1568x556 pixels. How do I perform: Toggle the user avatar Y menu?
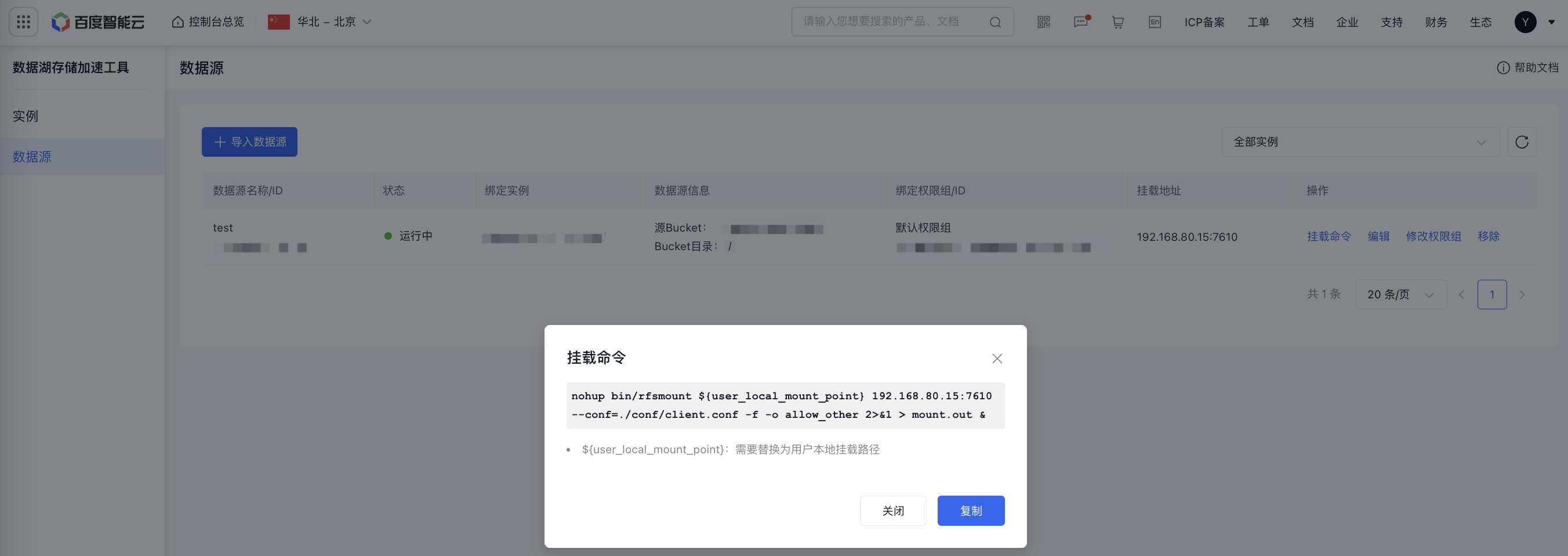click(1525, 21)
